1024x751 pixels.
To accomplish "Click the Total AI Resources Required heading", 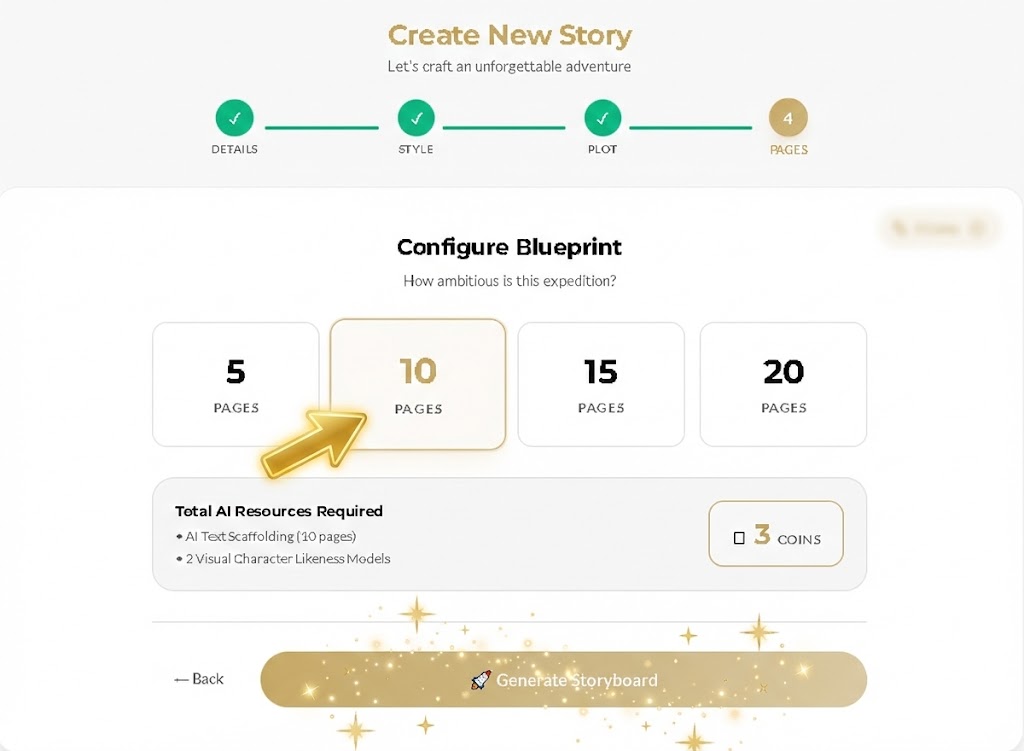I will click(279, 511).
